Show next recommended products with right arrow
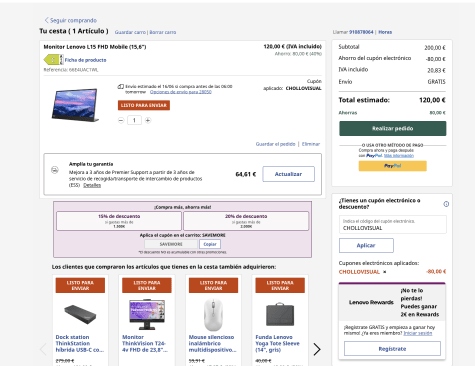 tap(317, 349)
